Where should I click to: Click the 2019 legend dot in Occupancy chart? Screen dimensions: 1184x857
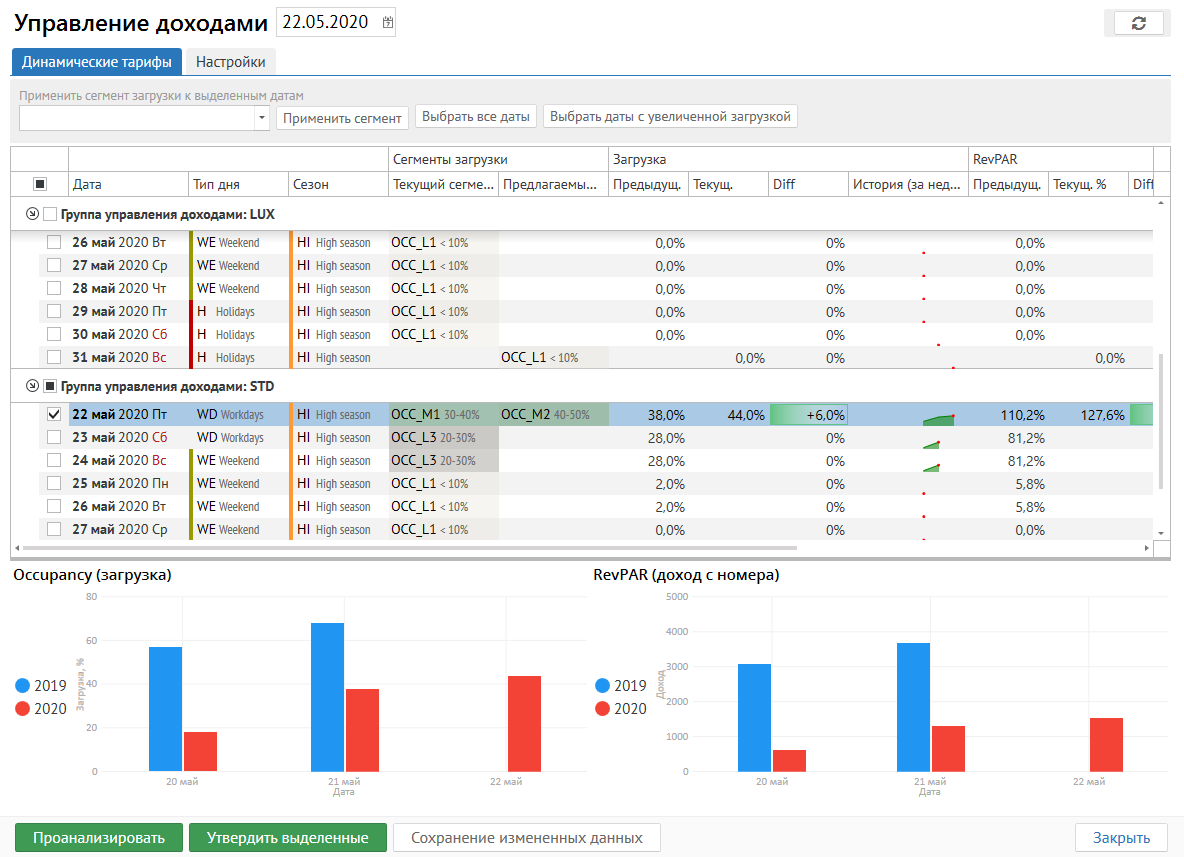click(24, 685)
